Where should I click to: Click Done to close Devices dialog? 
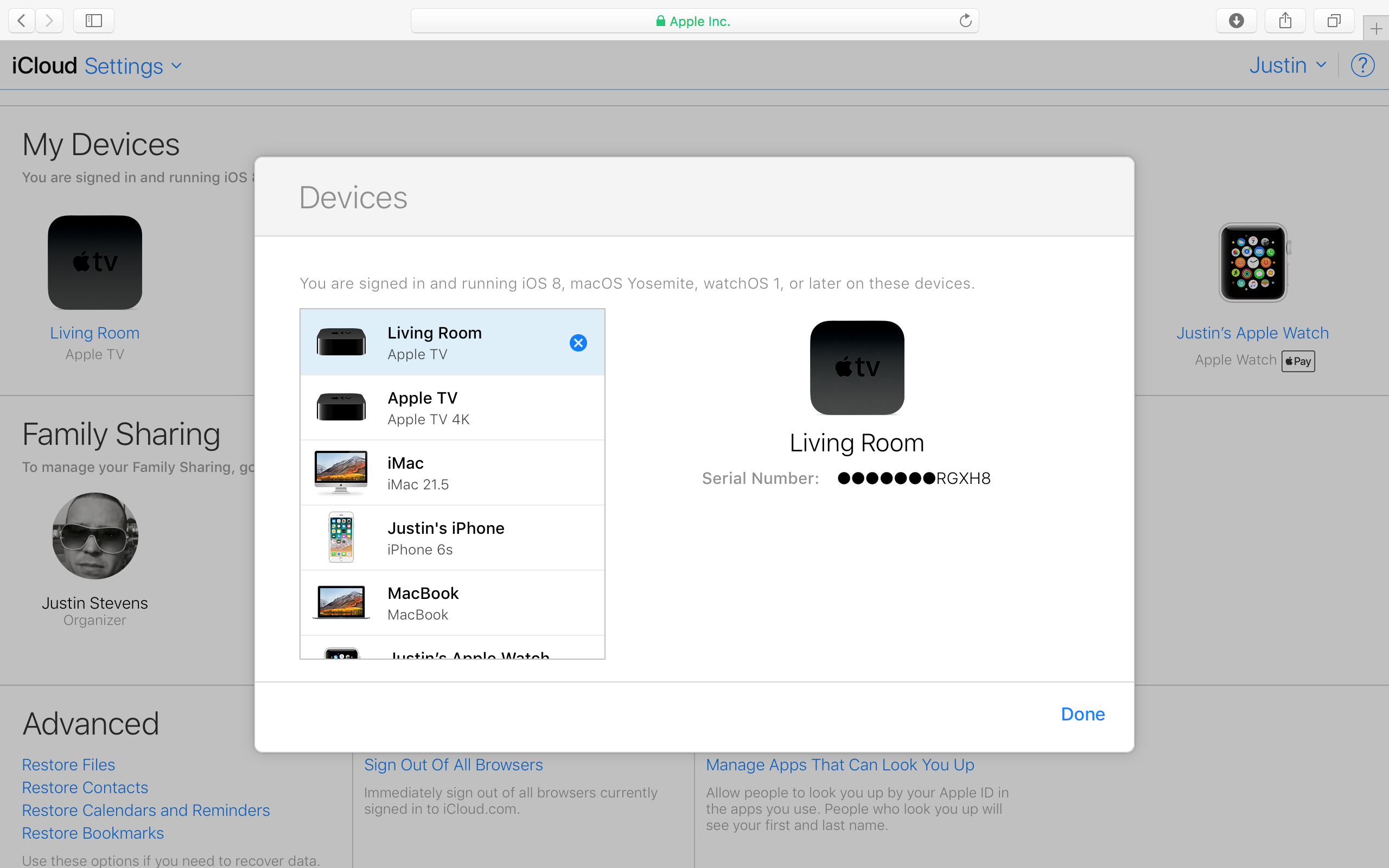tap(1082, 713)
